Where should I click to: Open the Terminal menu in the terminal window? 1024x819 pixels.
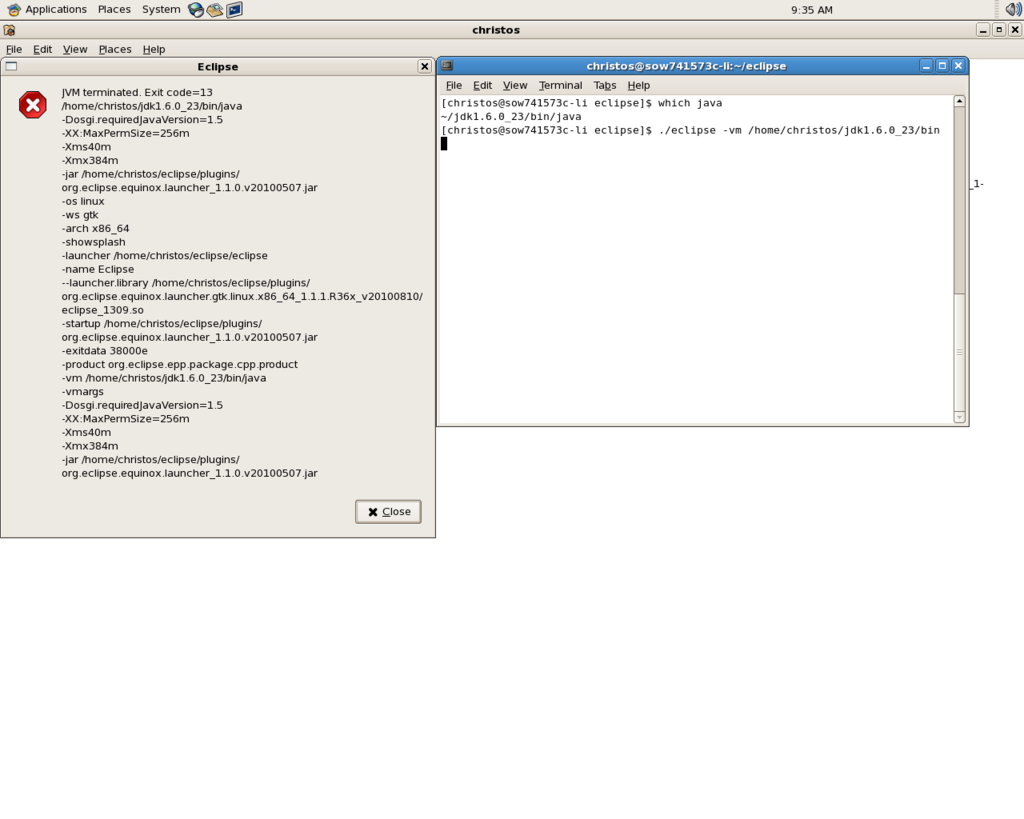click(560, 85)
